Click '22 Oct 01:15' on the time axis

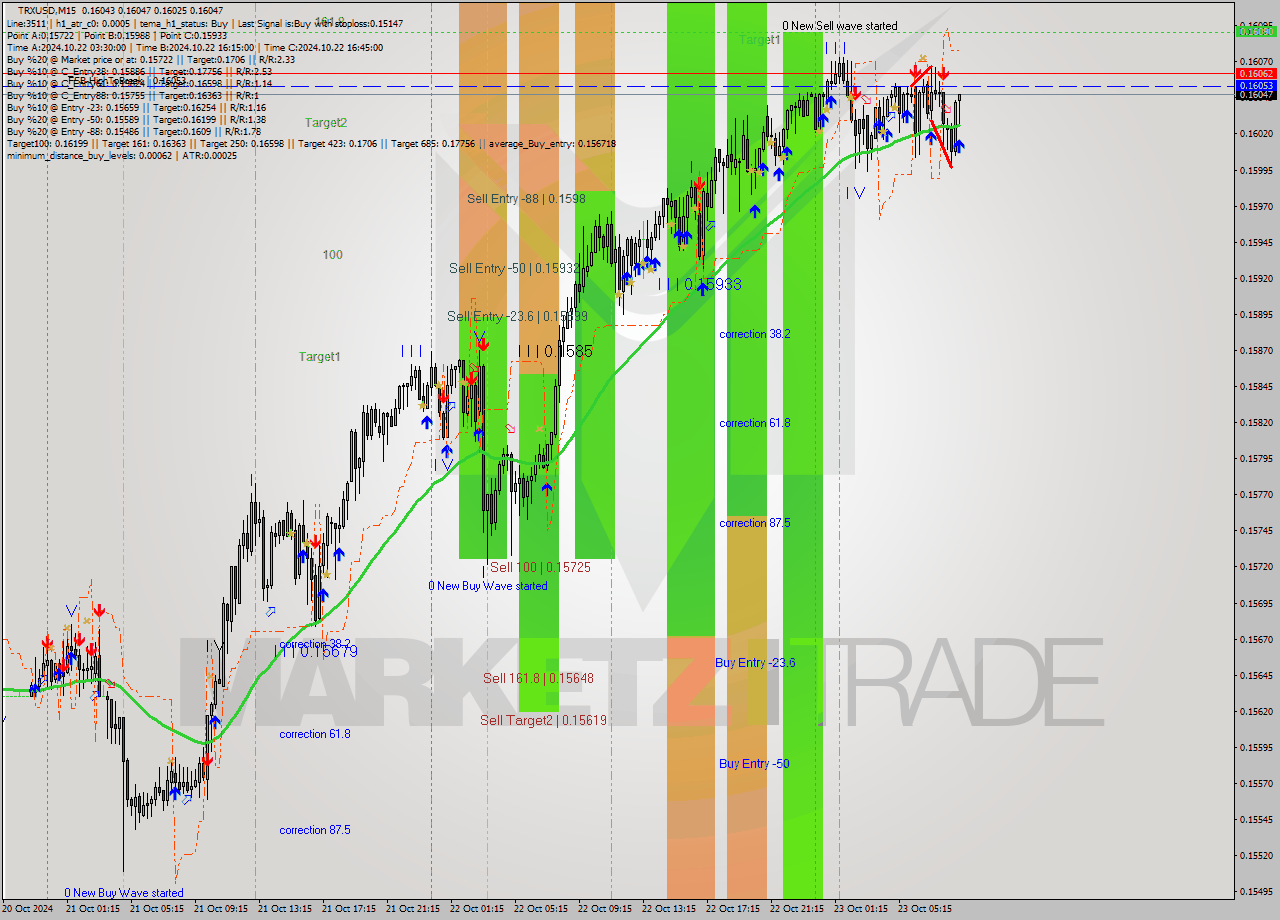(477, 909)
